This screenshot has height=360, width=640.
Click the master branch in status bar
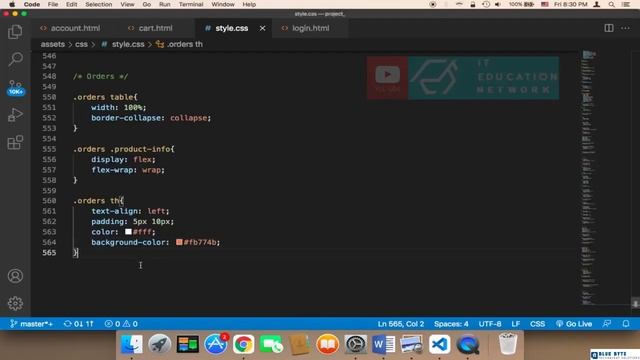tap(31, 324)
